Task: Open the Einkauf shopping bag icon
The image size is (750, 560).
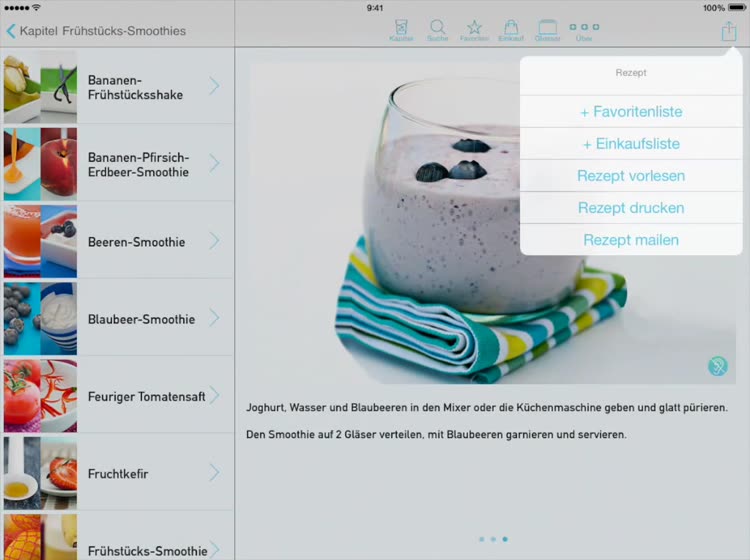Action: pos(511,30)
